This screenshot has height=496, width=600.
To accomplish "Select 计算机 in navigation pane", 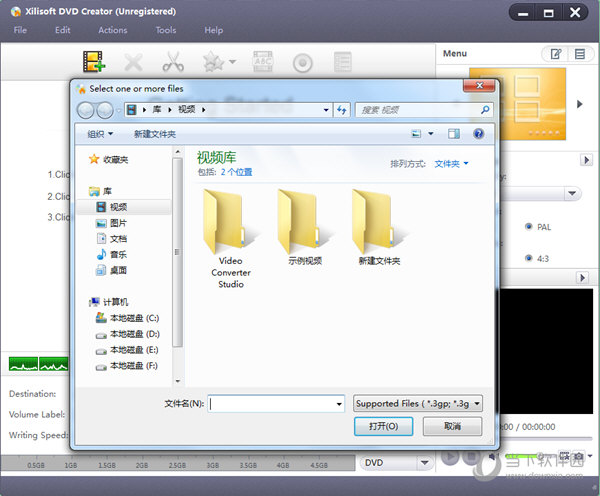I will tap(108, 302).
